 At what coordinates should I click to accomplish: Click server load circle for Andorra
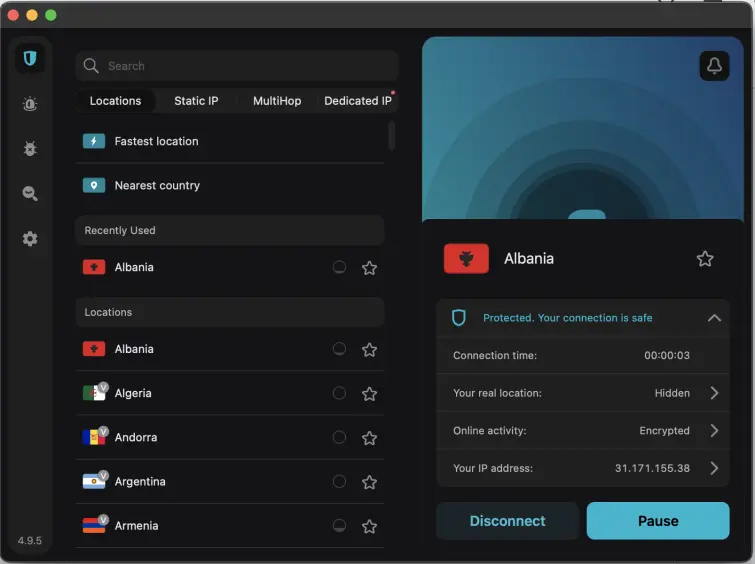click(339, 437)
